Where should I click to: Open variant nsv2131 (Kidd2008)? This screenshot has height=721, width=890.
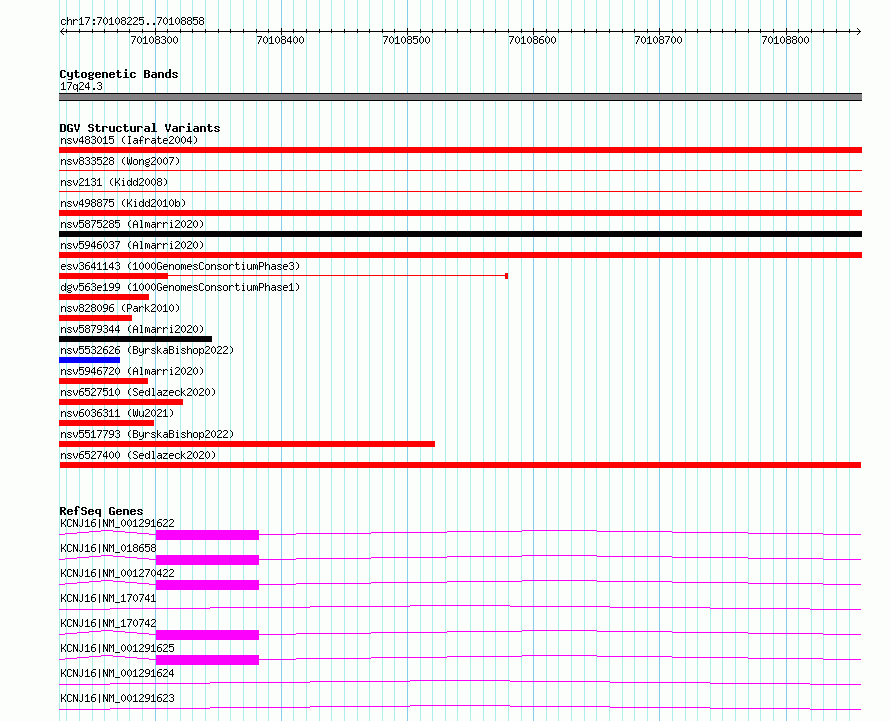pyautogui.click(x=114, y=182)
